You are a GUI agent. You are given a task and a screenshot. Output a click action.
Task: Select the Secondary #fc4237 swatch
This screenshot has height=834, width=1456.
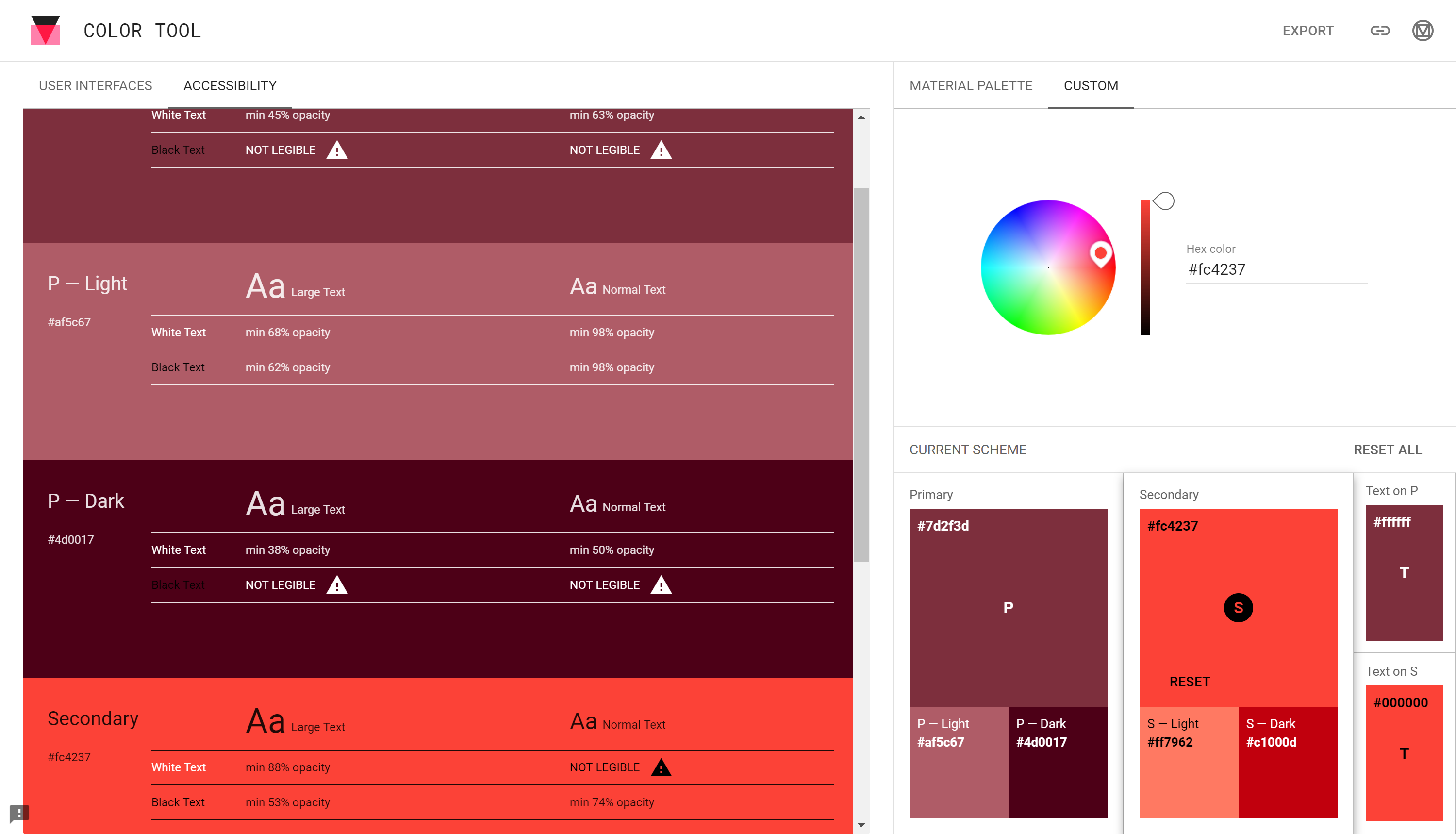click(x=1238, y=607)
